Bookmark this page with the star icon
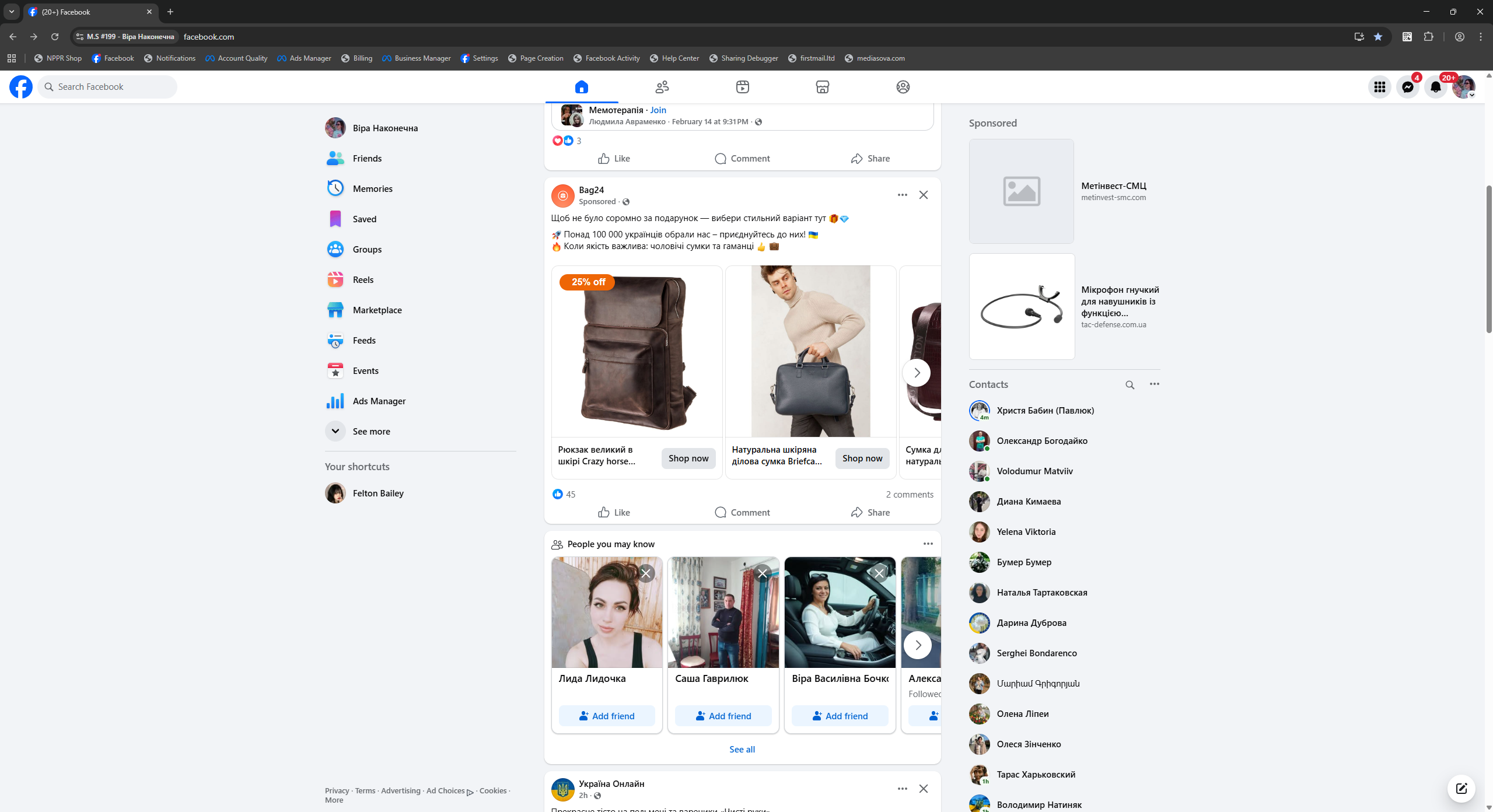Image resolution: width=1493 pixels, height=812 pixels. 1378,37
